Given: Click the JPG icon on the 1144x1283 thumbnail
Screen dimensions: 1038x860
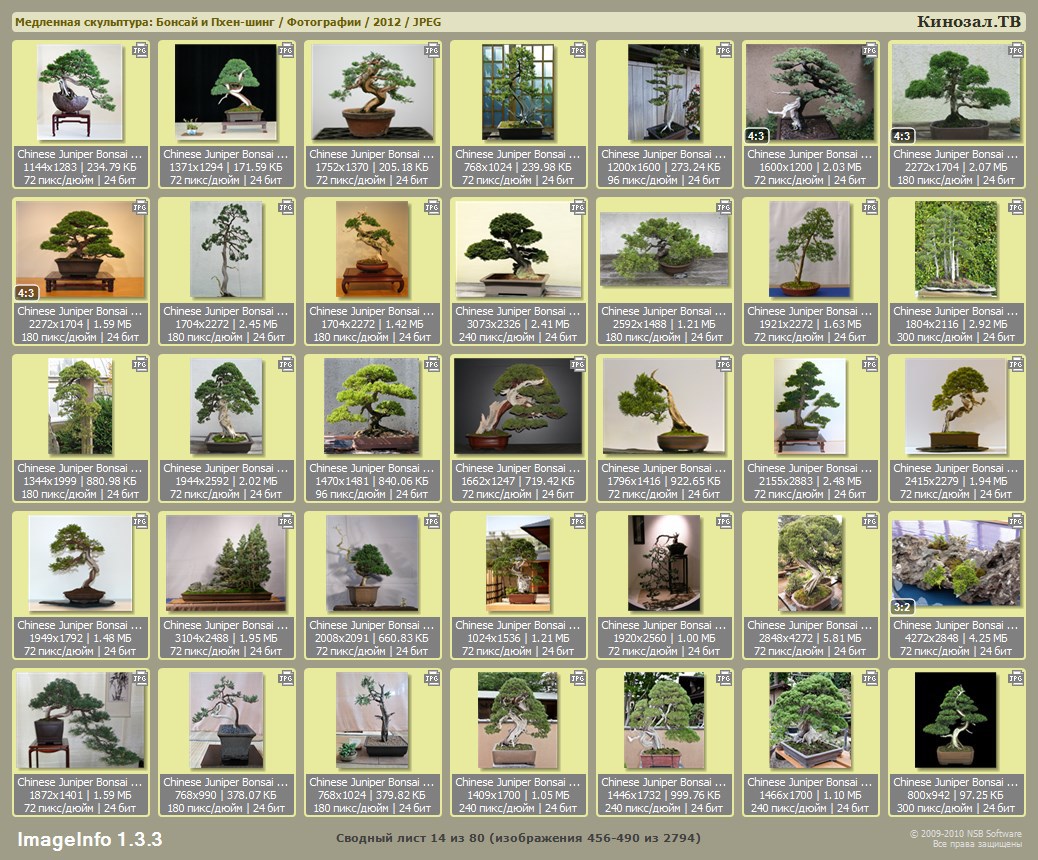Looking at the screenshot, I should 140,50.
